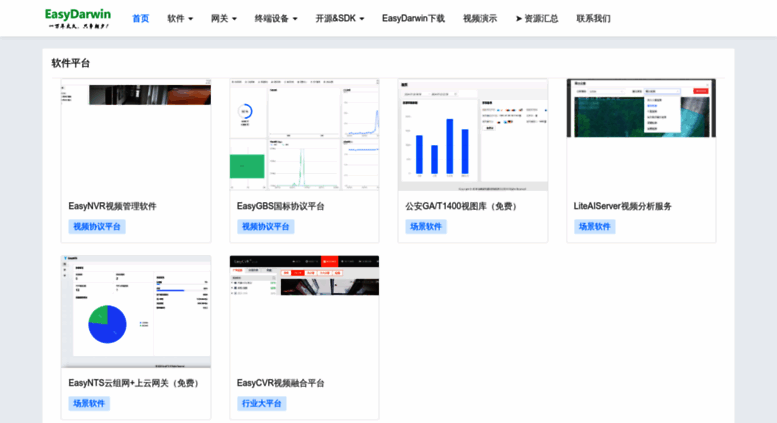This screenshot has width=777, height=423.
Task: Click 行业大平台 tag under EasyCVR
Action: [x=262, y=403]
